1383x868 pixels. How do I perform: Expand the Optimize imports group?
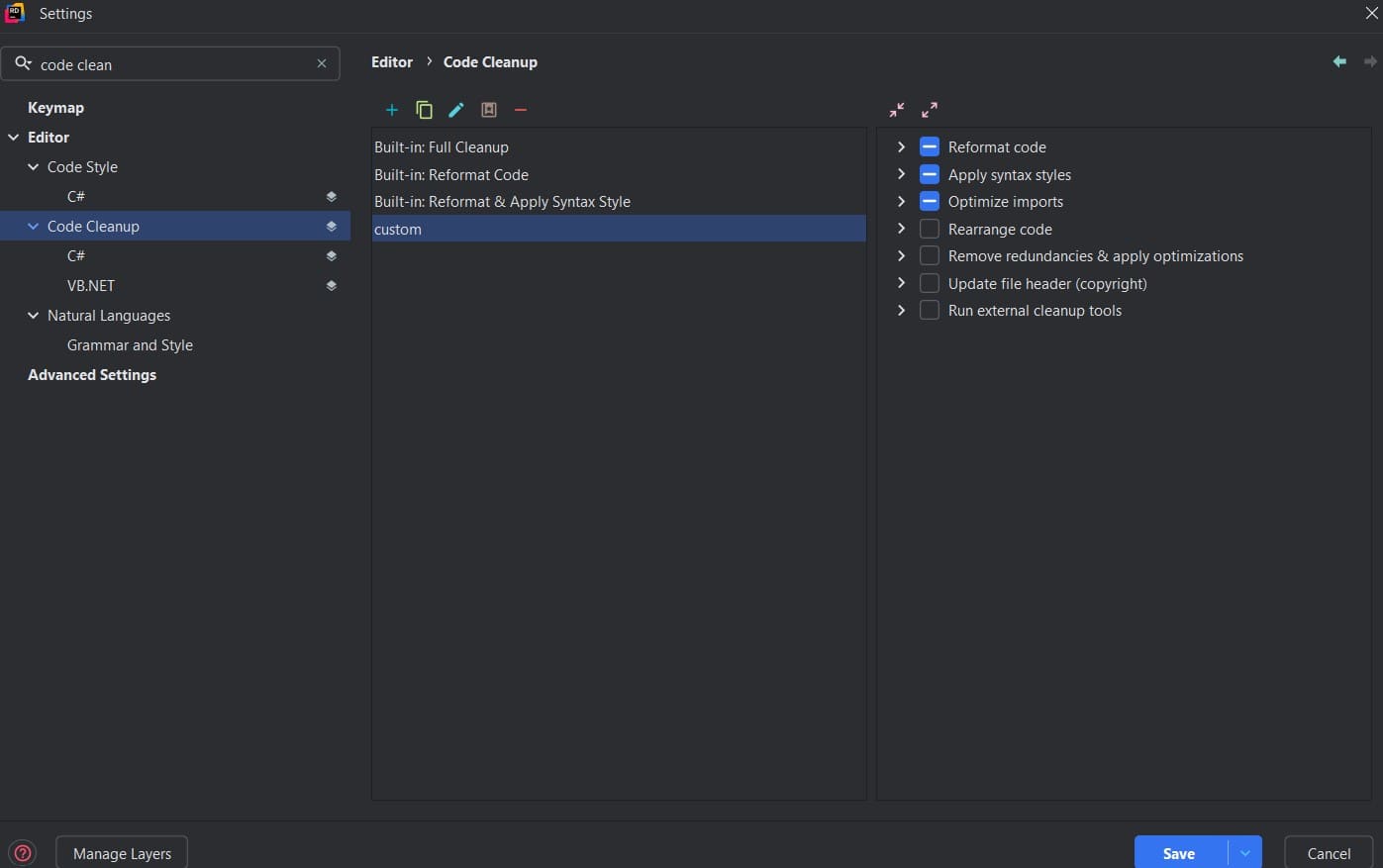[x=901, y=201]
